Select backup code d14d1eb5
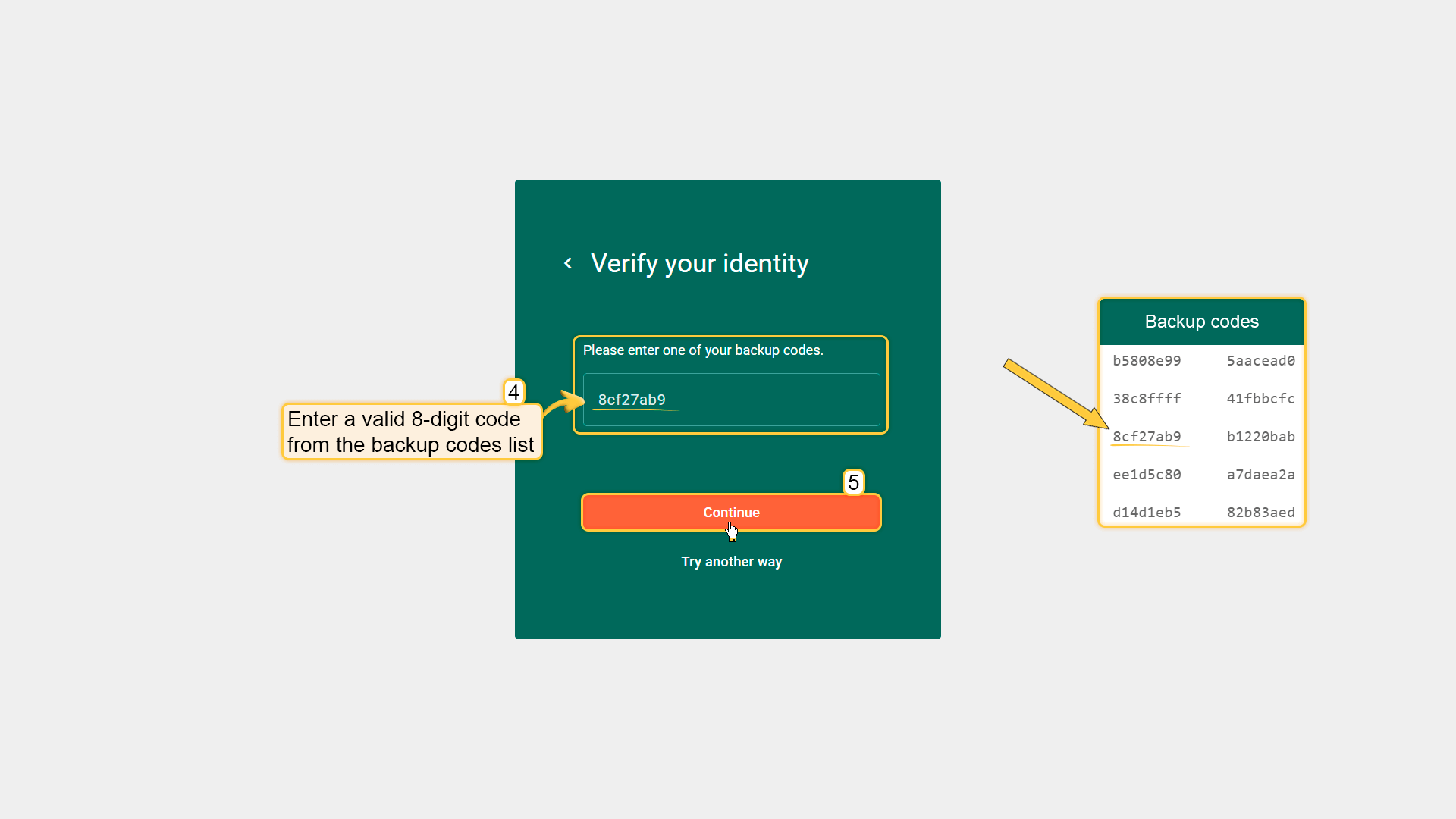Image resolution: width=1456 pixels, height=819 pixels. pos(1147,513)
